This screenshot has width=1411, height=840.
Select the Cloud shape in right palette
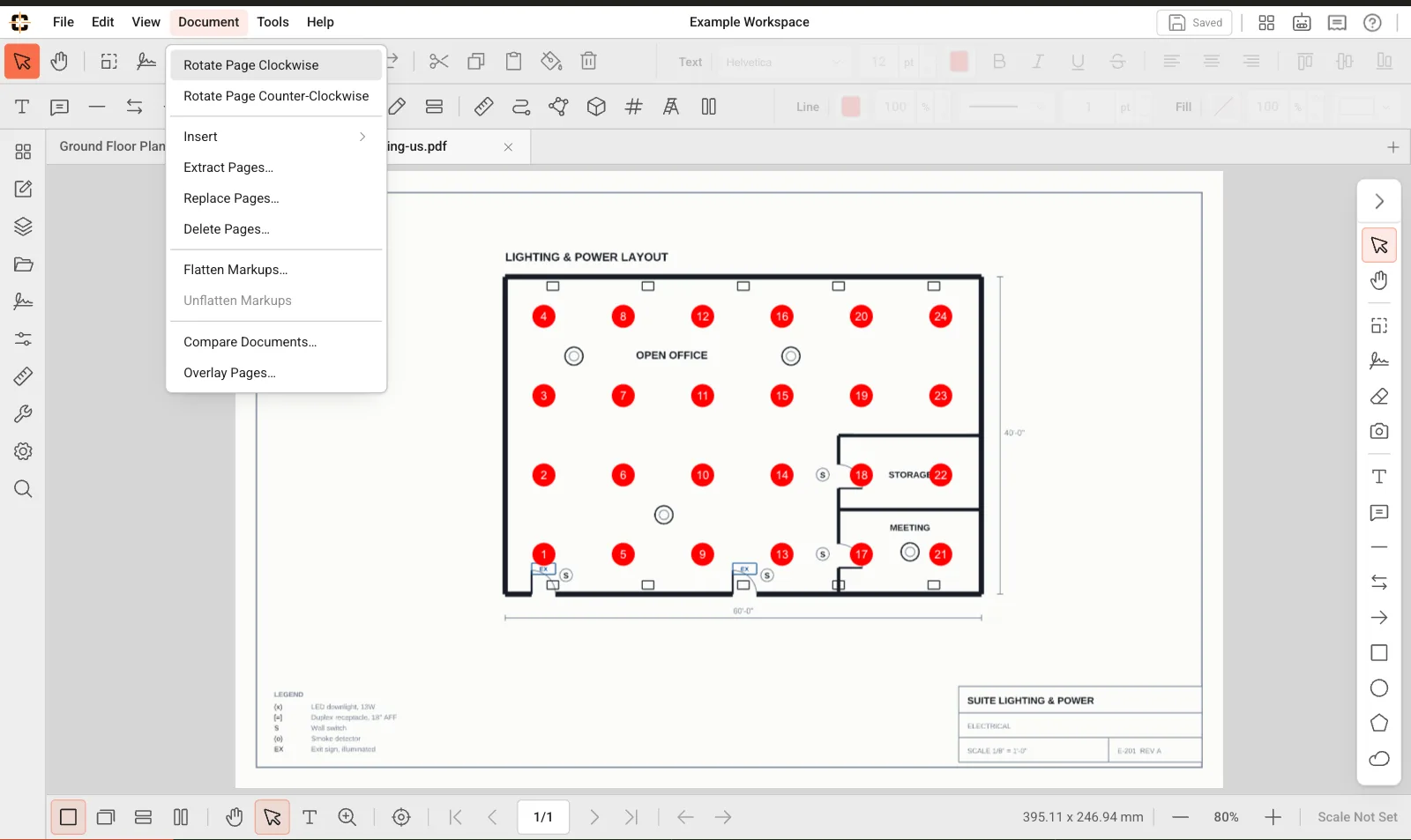pyautogui.click(x=1379, y=759)
